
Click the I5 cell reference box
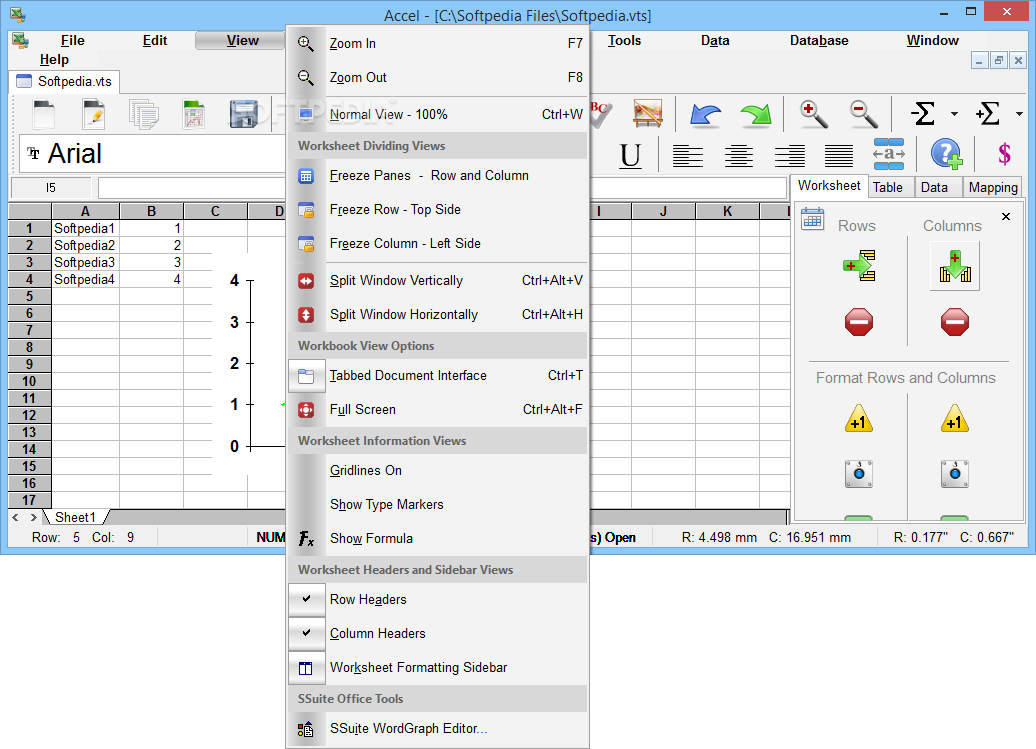pos(52,188)
